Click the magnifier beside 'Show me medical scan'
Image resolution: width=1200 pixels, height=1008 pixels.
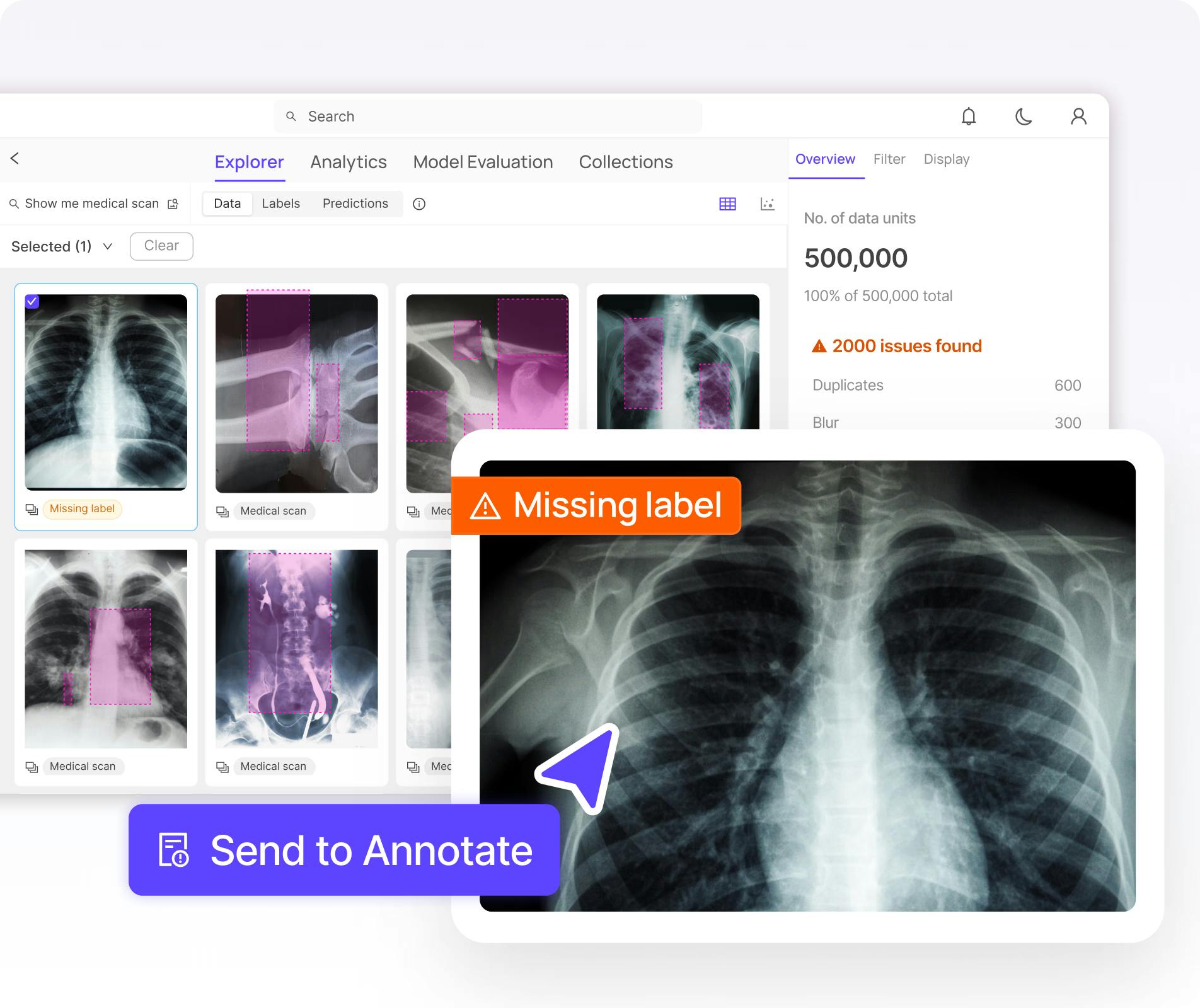(x=14, y=204)
